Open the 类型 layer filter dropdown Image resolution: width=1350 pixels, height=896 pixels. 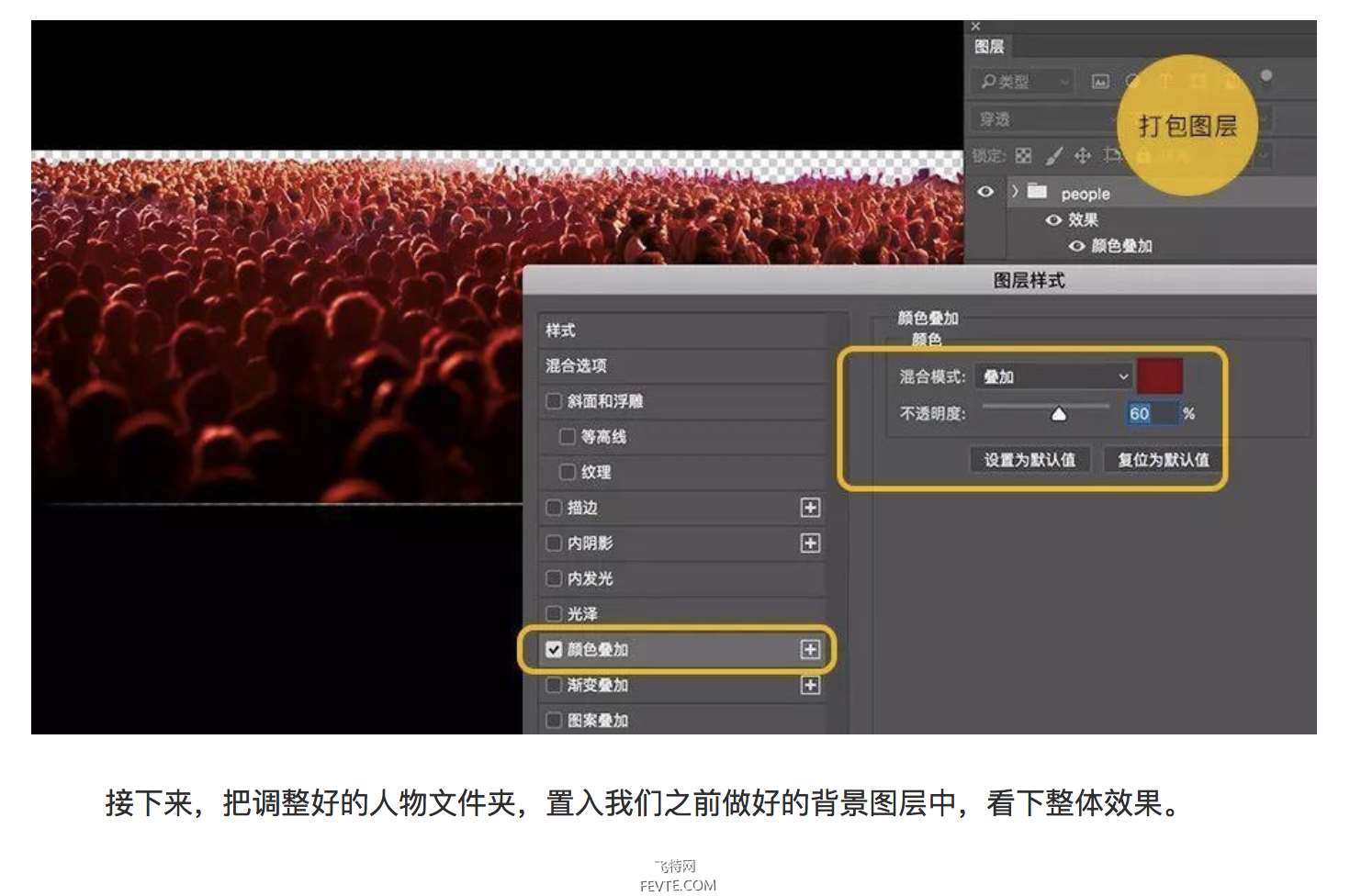[1023, 82]
